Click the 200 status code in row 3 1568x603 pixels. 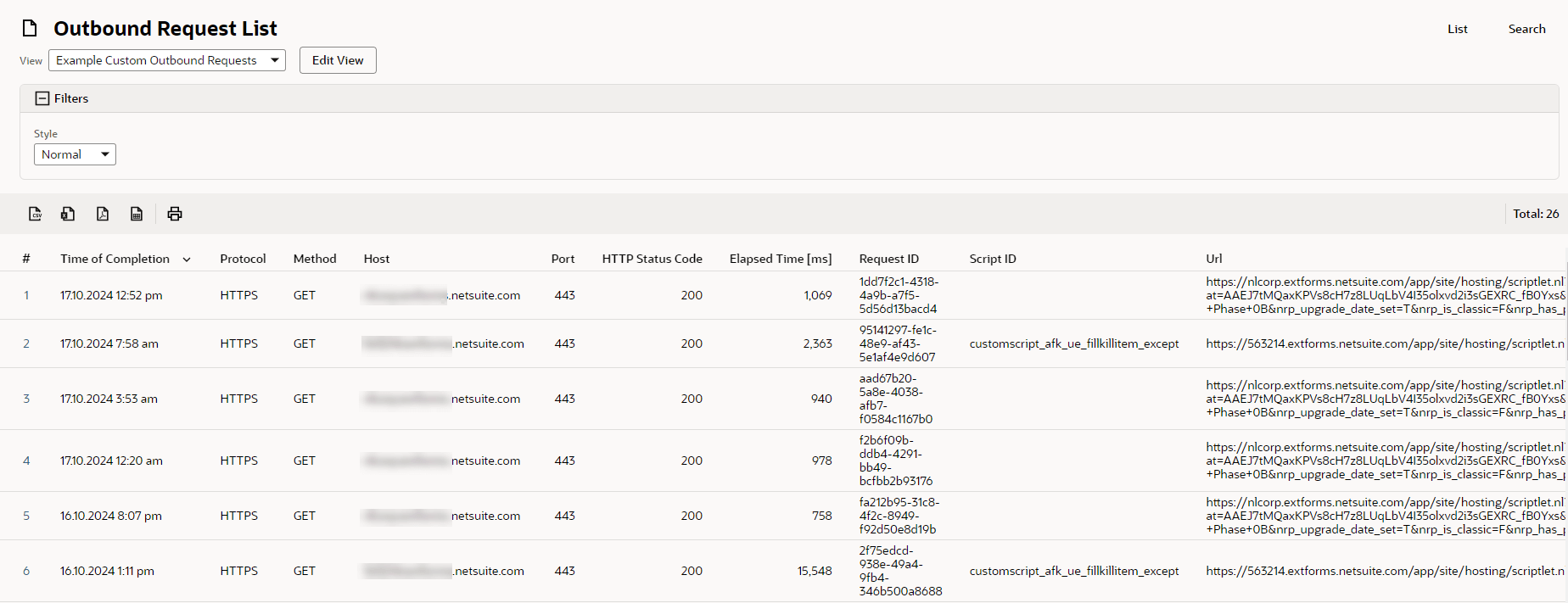(x=692, y=399)
